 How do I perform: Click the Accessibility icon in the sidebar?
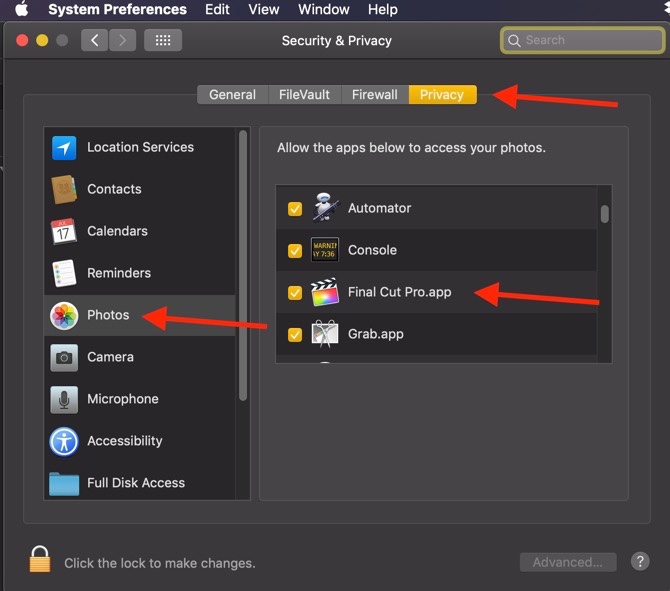(x=64, y=441)
